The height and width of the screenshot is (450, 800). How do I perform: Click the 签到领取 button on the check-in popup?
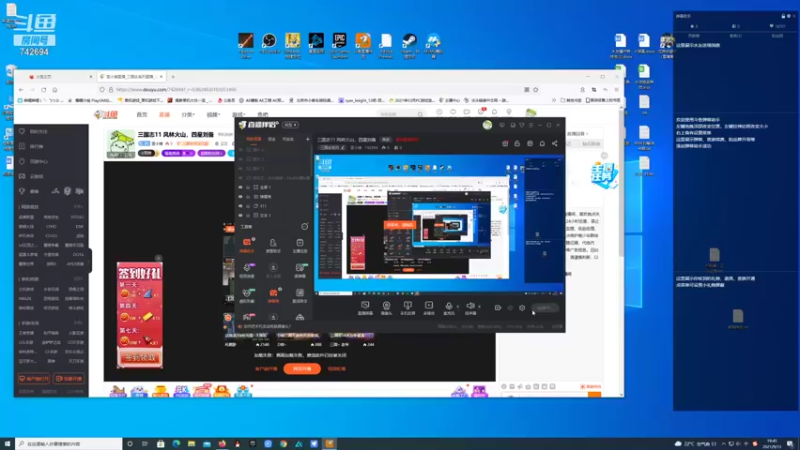(x=140, y=358)
